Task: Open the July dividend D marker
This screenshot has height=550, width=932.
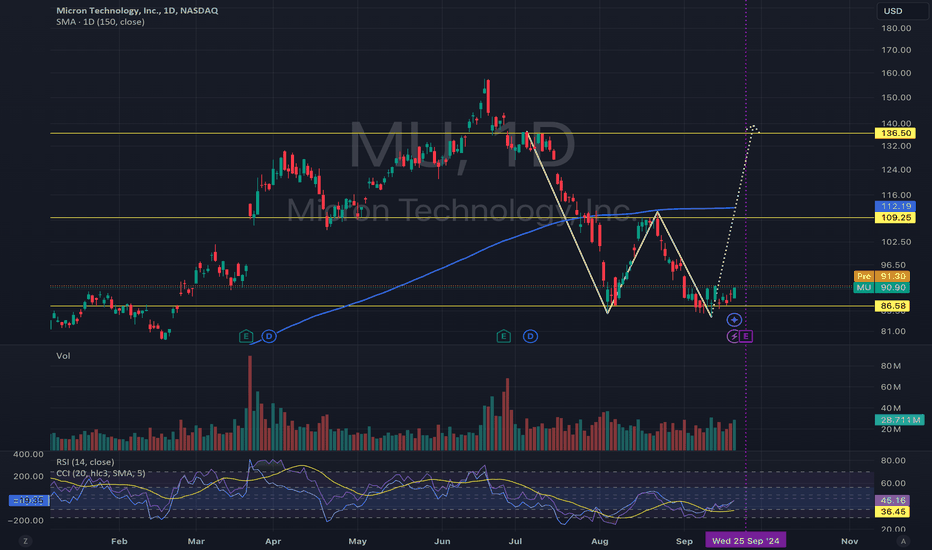Action: click(x=530, y=337)
